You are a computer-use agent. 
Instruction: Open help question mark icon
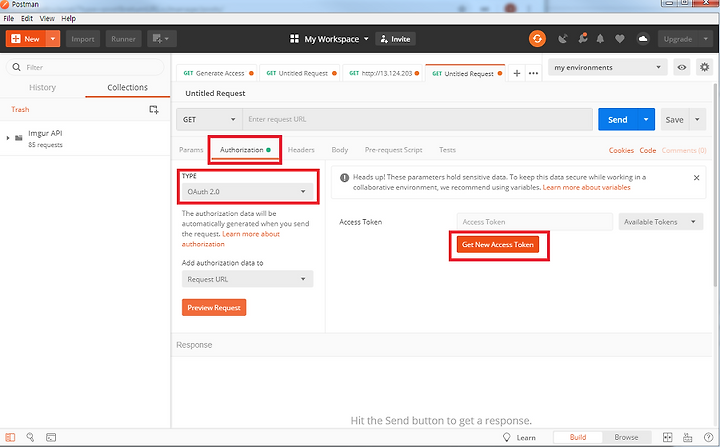(x=709, y=437)
